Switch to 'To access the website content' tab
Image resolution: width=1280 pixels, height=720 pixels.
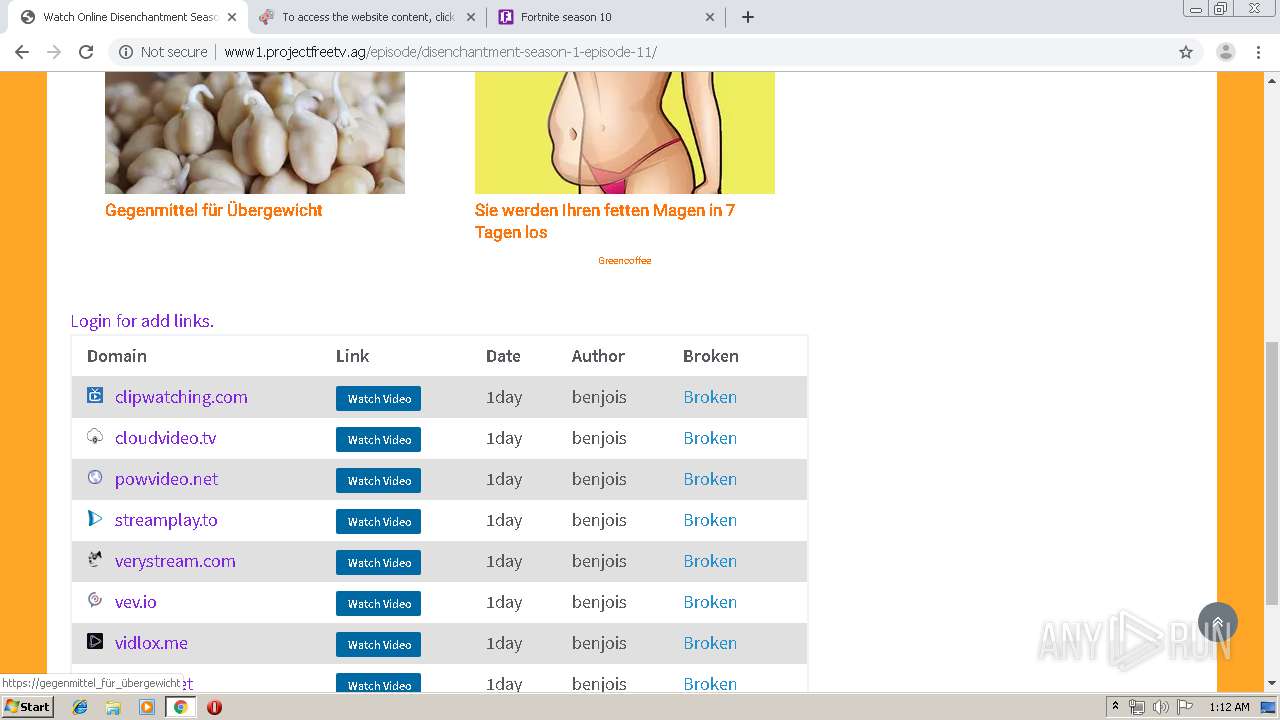point(368,17)
